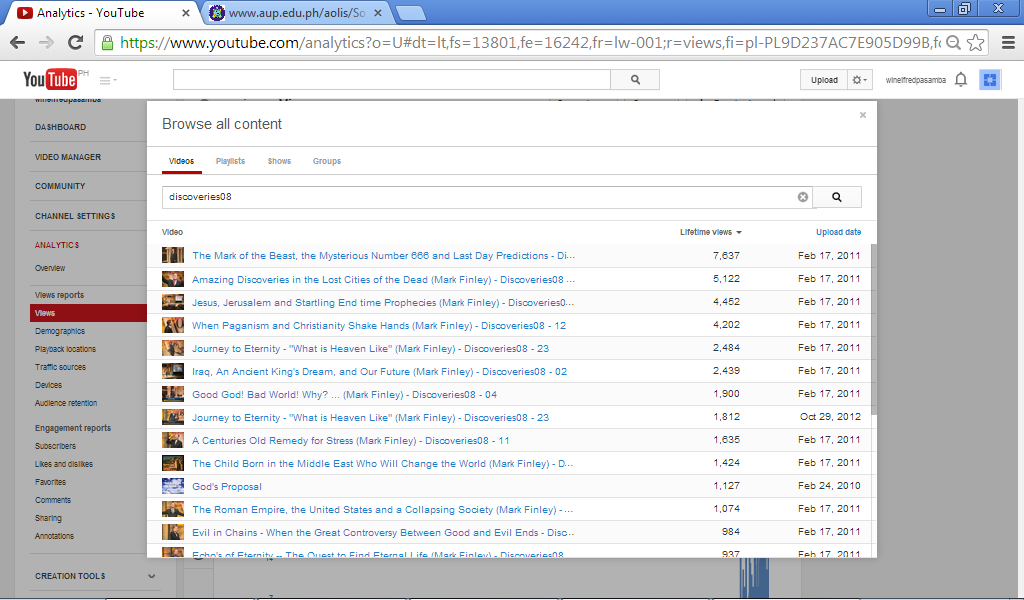
Task: Click the YouTube top search magnifier button
Action: 635,80
